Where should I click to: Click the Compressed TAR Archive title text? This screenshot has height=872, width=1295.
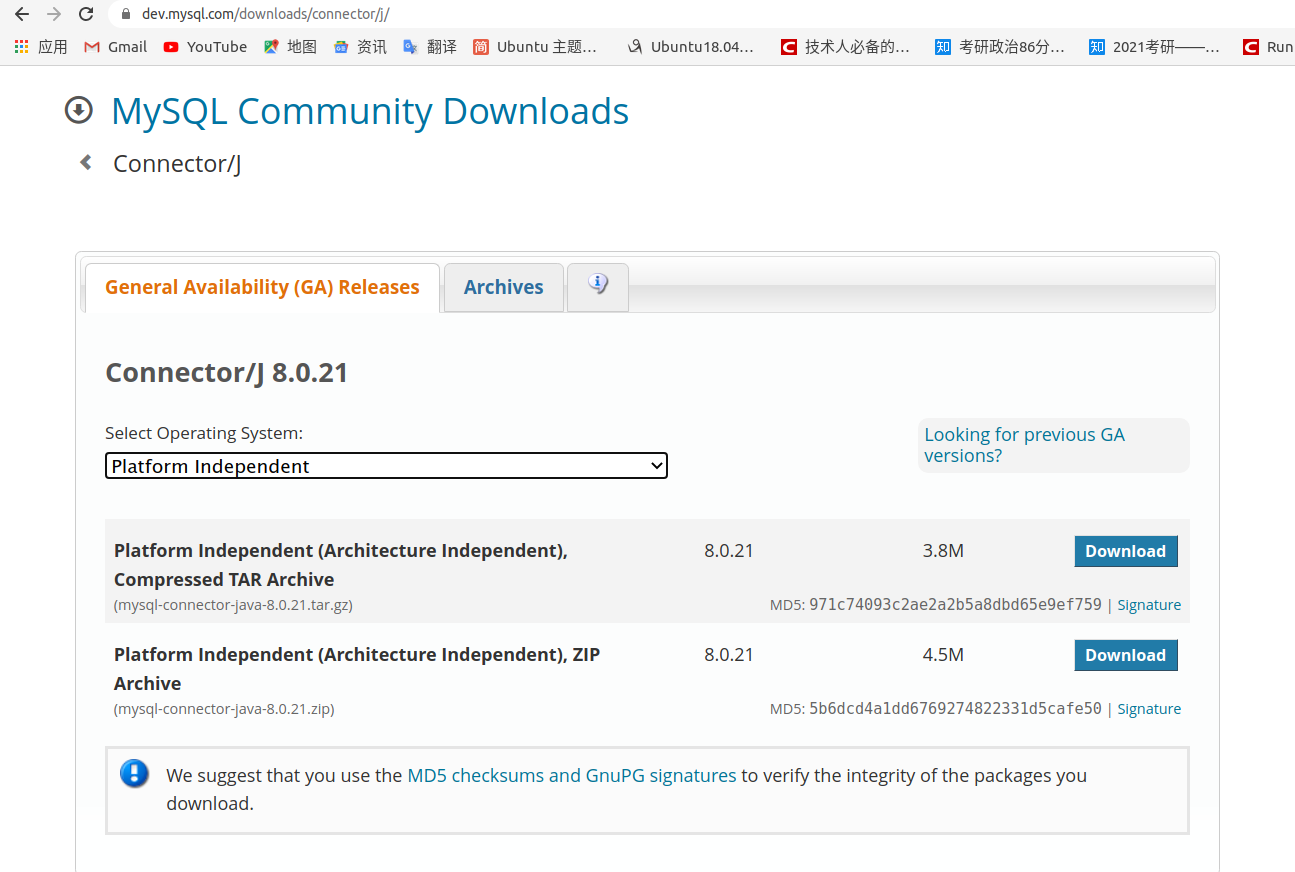(x=341, y=565)
